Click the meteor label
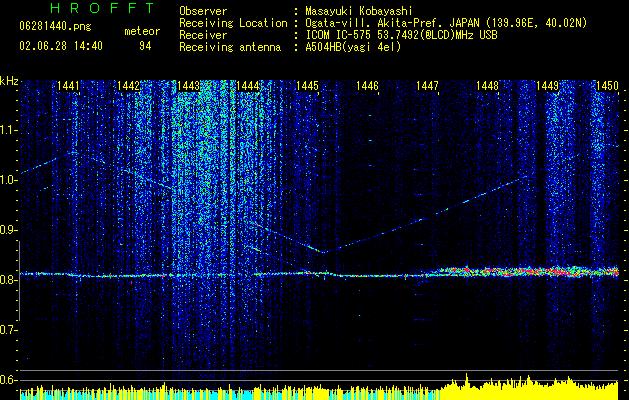629x400 pixels. [x=142, y=31]
